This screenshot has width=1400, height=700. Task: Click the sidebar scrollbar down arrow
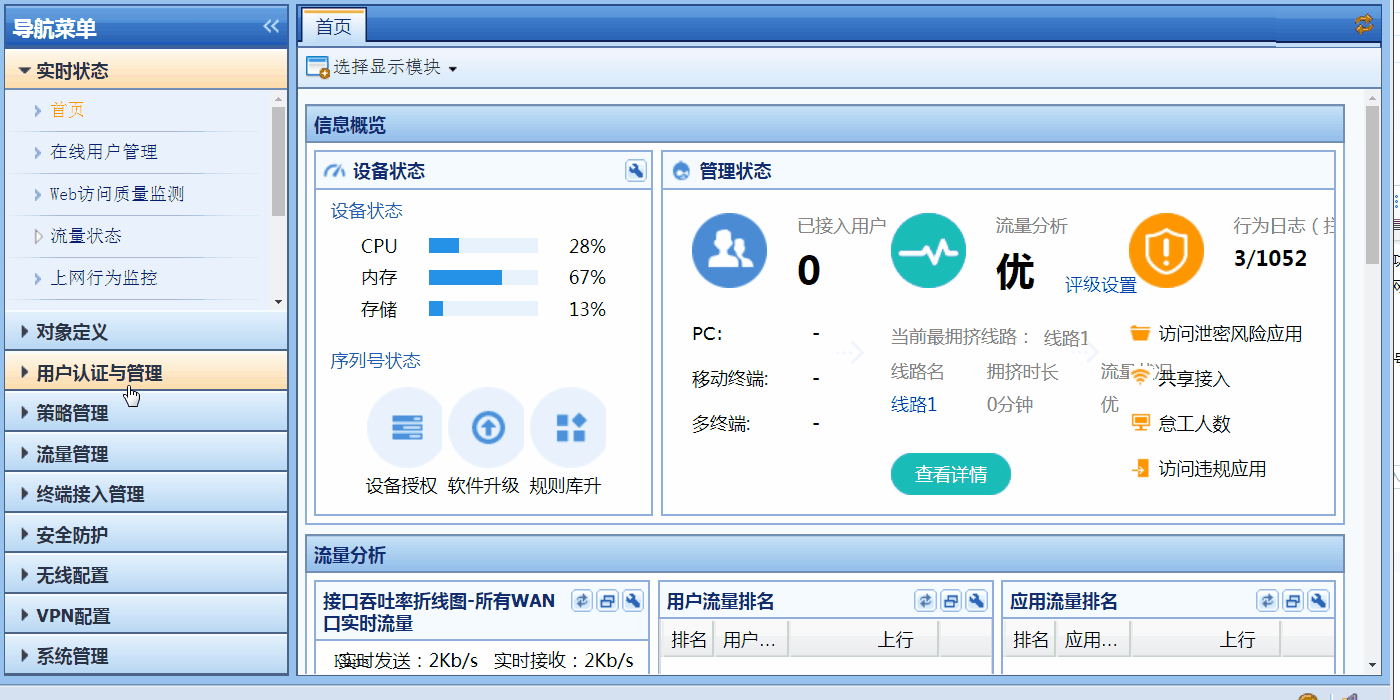click(280, 302)
